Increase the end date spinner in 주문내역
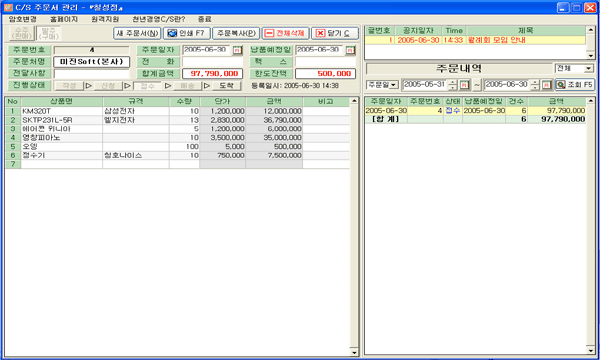 point(535,82)
